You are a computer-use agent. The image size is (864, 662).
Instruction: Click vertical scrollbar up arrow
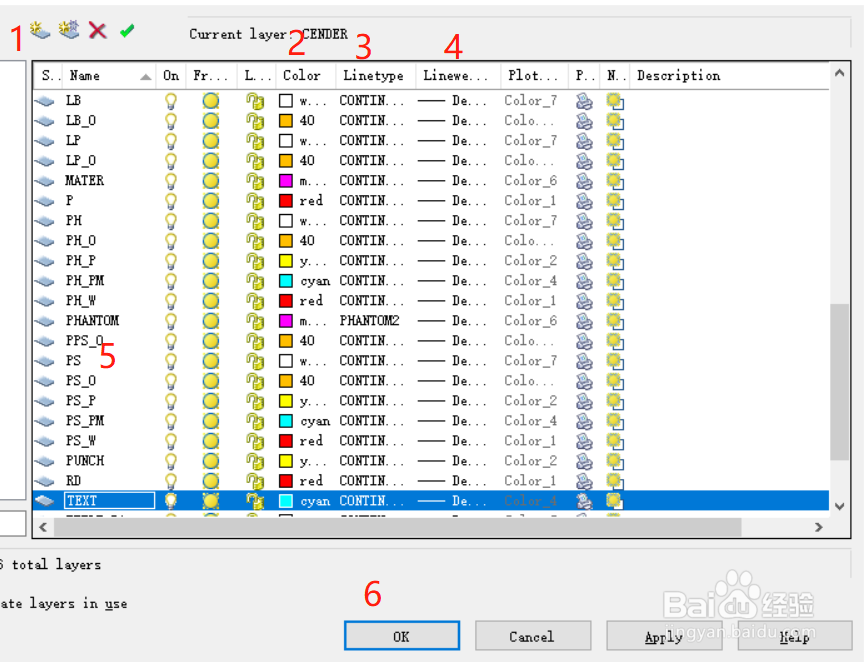(x=839, y=73)
